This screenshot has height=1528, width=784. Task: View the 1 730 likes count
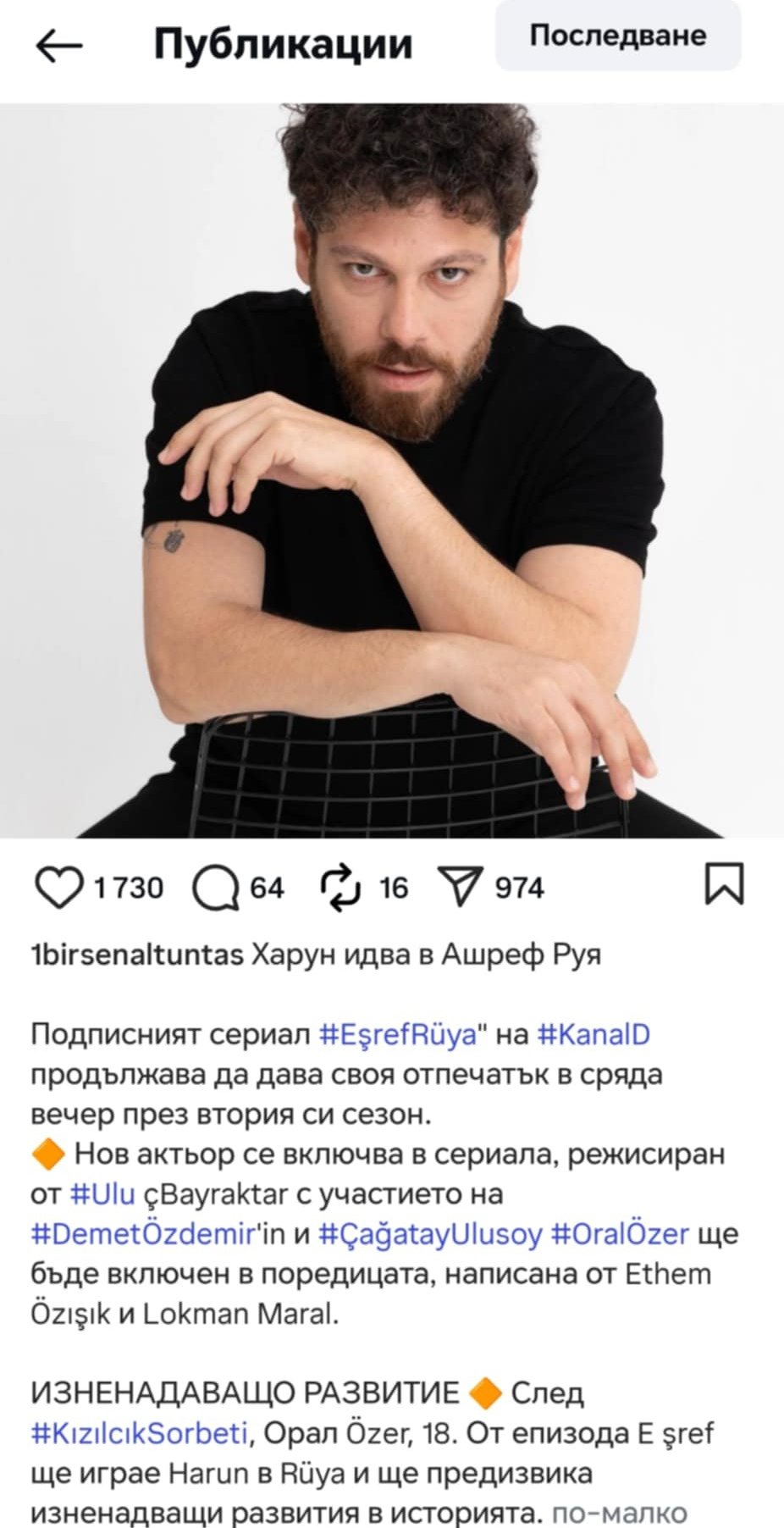[128, 888]
